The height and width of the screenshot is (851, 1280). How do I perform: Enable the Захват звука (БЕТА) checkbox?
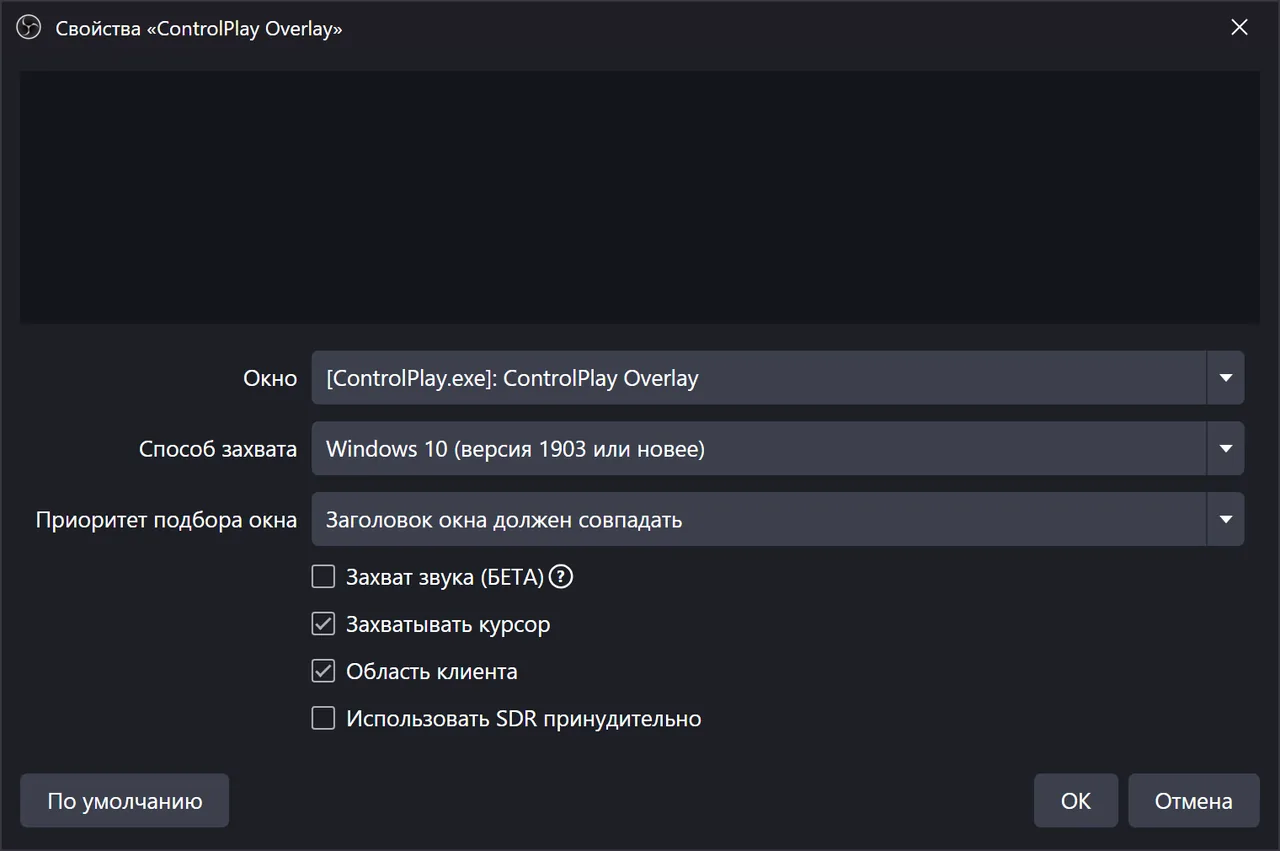click(323, 577)
